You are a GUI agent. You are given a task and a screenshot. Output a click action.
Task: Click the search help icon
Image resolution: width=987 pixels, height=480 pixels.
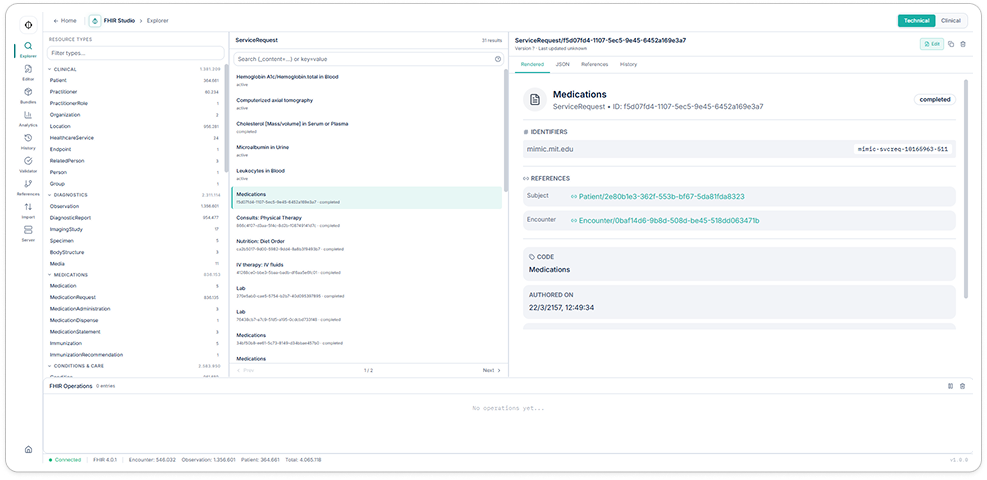[x=498, y=59]
